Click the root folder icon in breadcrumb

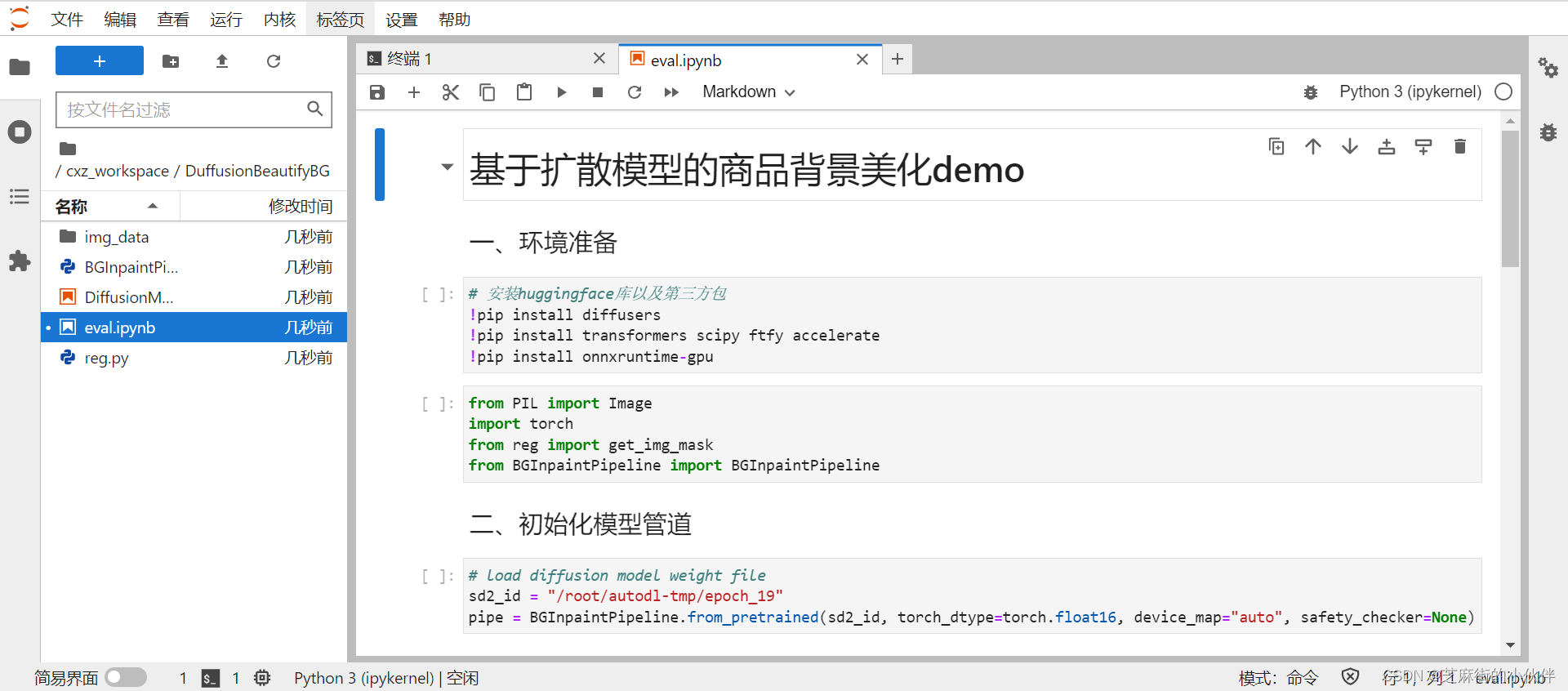click(x=68, y=149)
